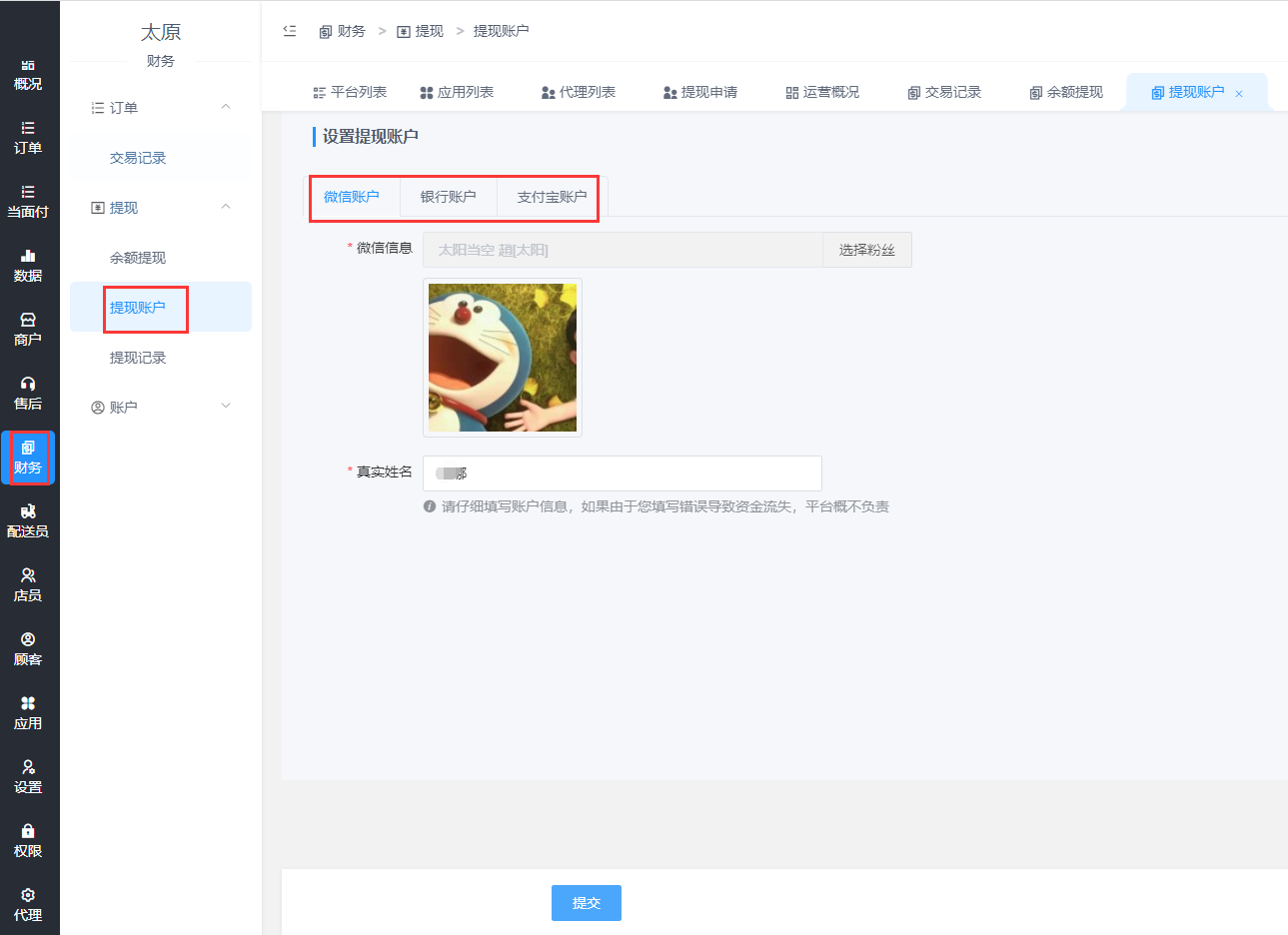Open 提现记录 in the submenu
The height and width of the screenshot is (935, 1288).
coord(138,358)
